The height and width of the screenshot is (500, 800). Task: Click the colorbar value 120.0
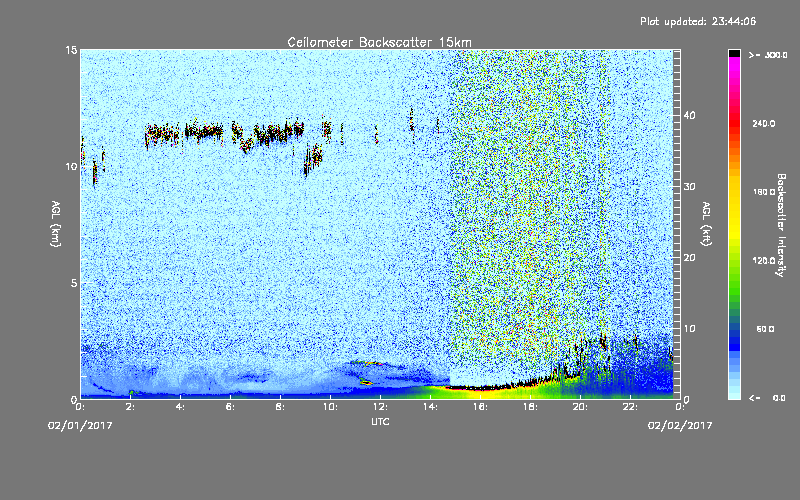764,261
